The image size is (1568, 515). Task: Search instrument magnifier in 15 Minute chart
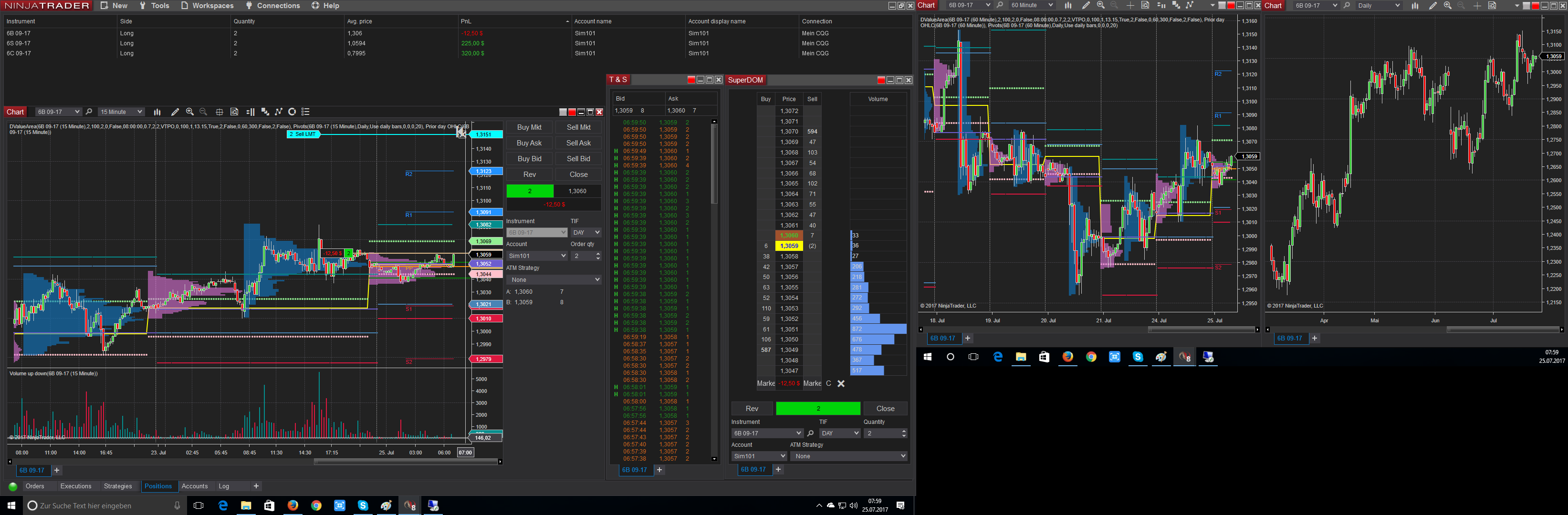[x=89, y=112]
